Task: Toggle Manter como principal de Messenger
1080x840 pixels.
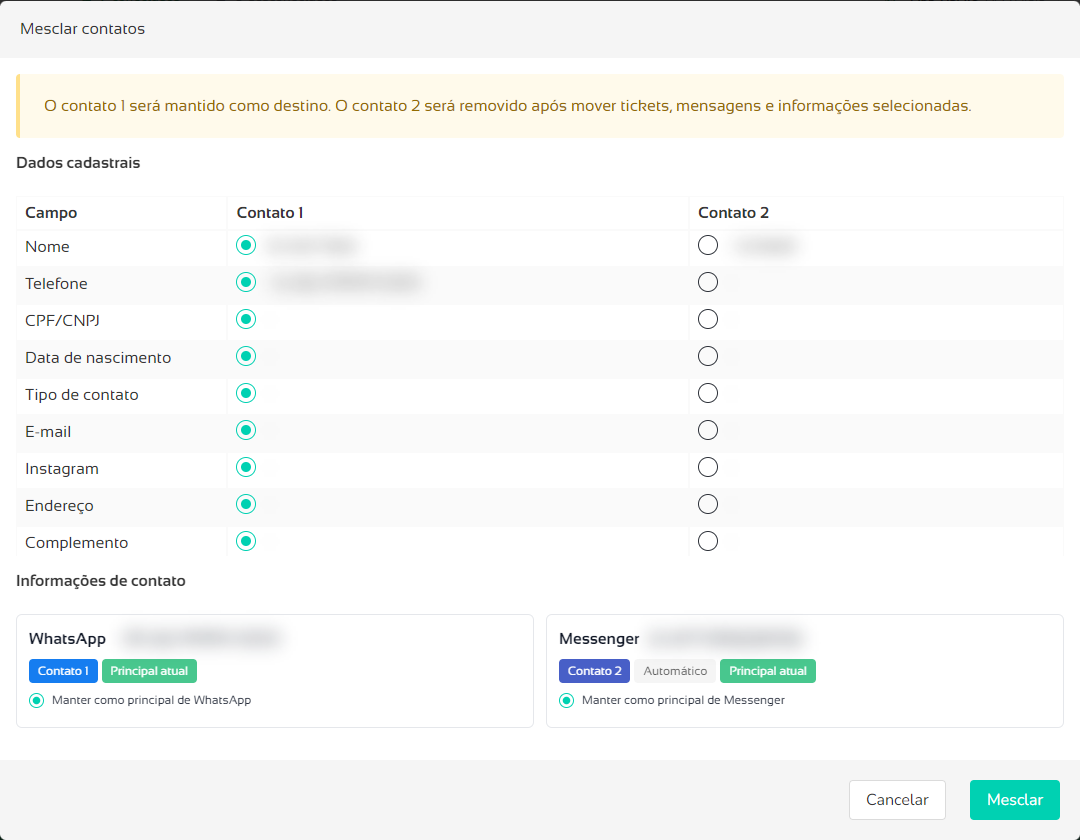Action: [x=566, y=700]
